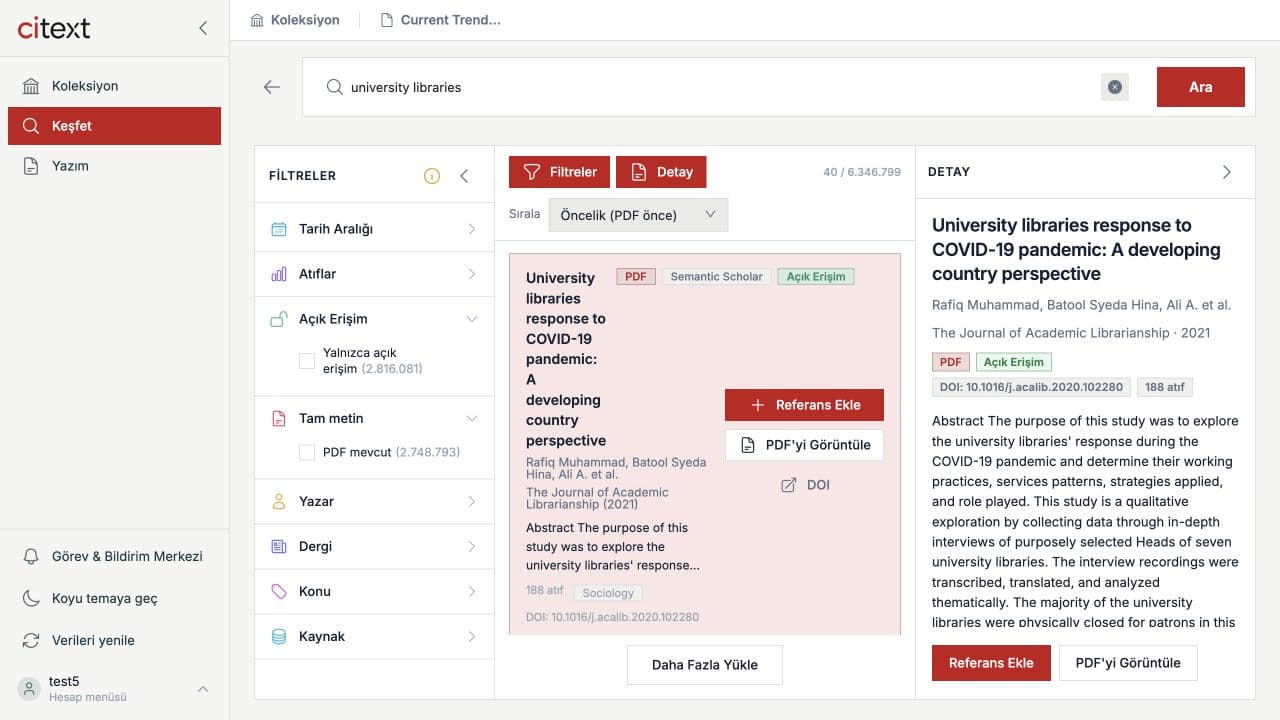The width and height of the screenshot is (1280, 720).
Task: Close the Detay panel with the chevron
Action: (x=1227, y=172)
